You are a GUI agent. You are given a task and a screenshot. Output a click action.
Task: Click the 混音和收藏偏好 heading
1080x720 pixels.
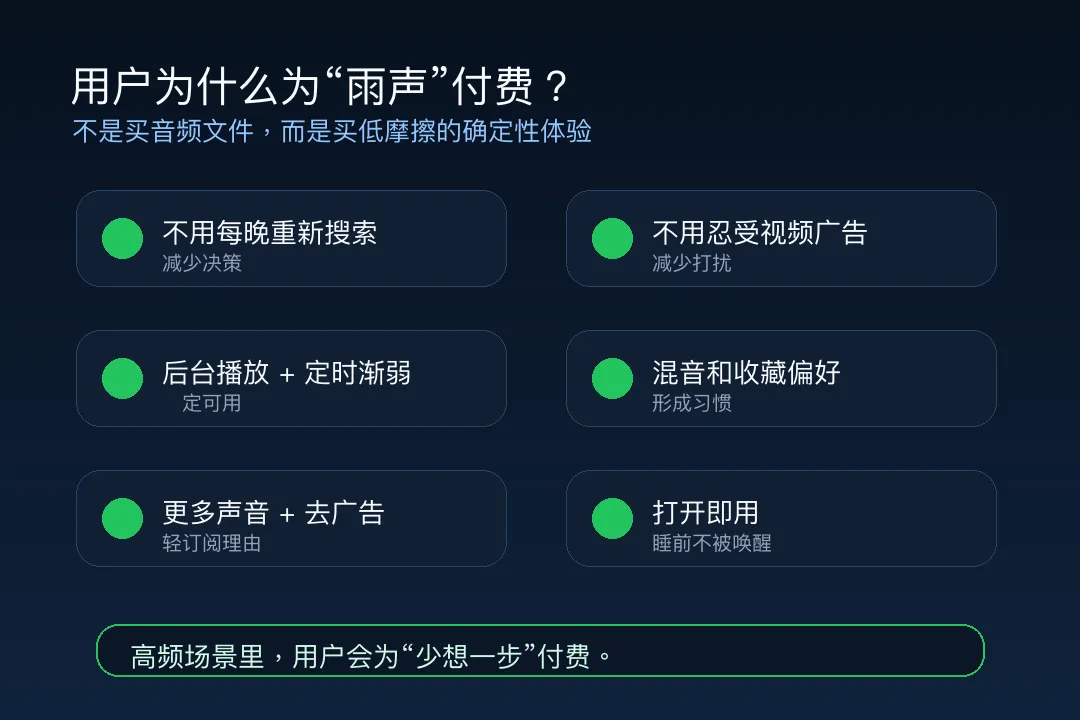pos(747,373)
